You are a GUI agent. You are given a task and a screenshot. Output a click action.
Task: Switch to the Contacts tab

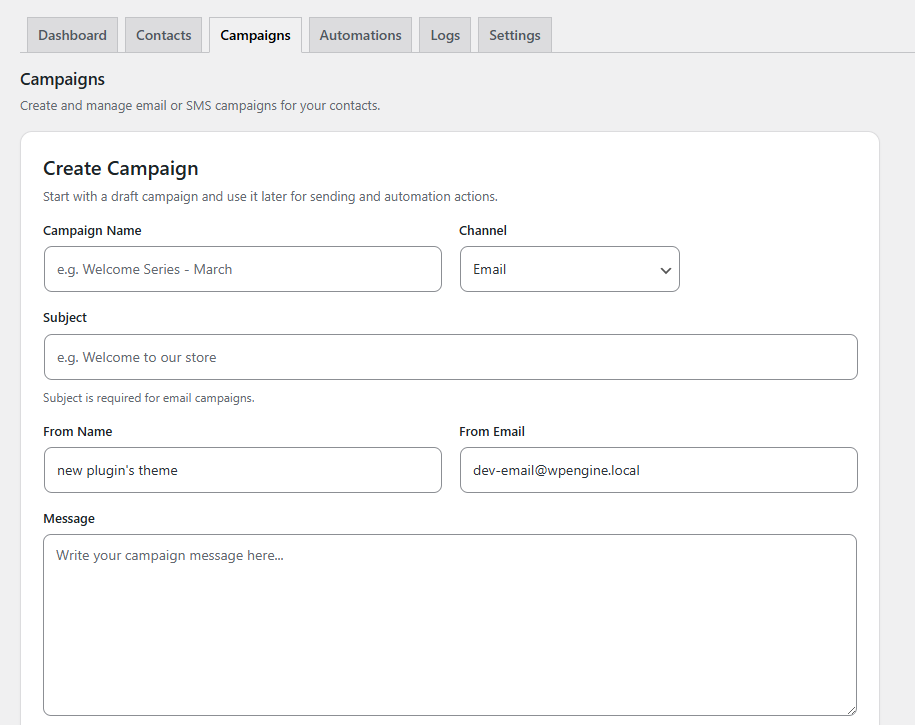(x=163, y=35)
